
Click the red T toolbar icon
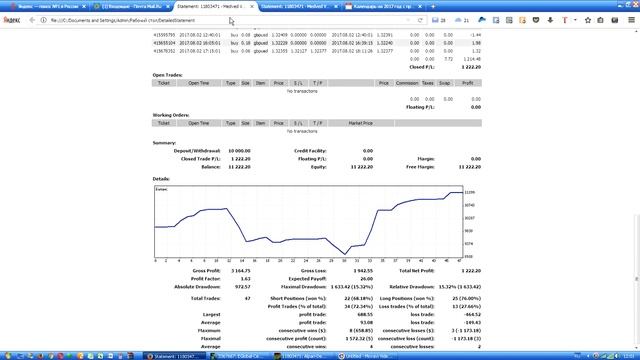[x=564, y=20]
